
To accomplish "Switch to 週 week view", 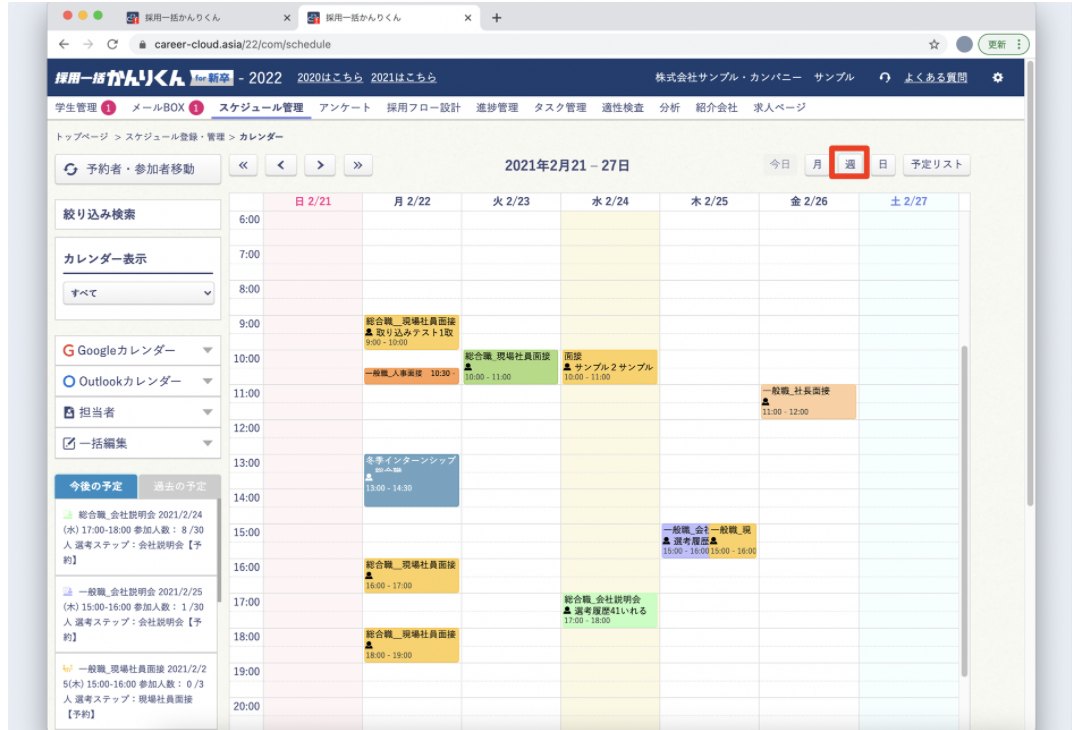I will point(849,165).
